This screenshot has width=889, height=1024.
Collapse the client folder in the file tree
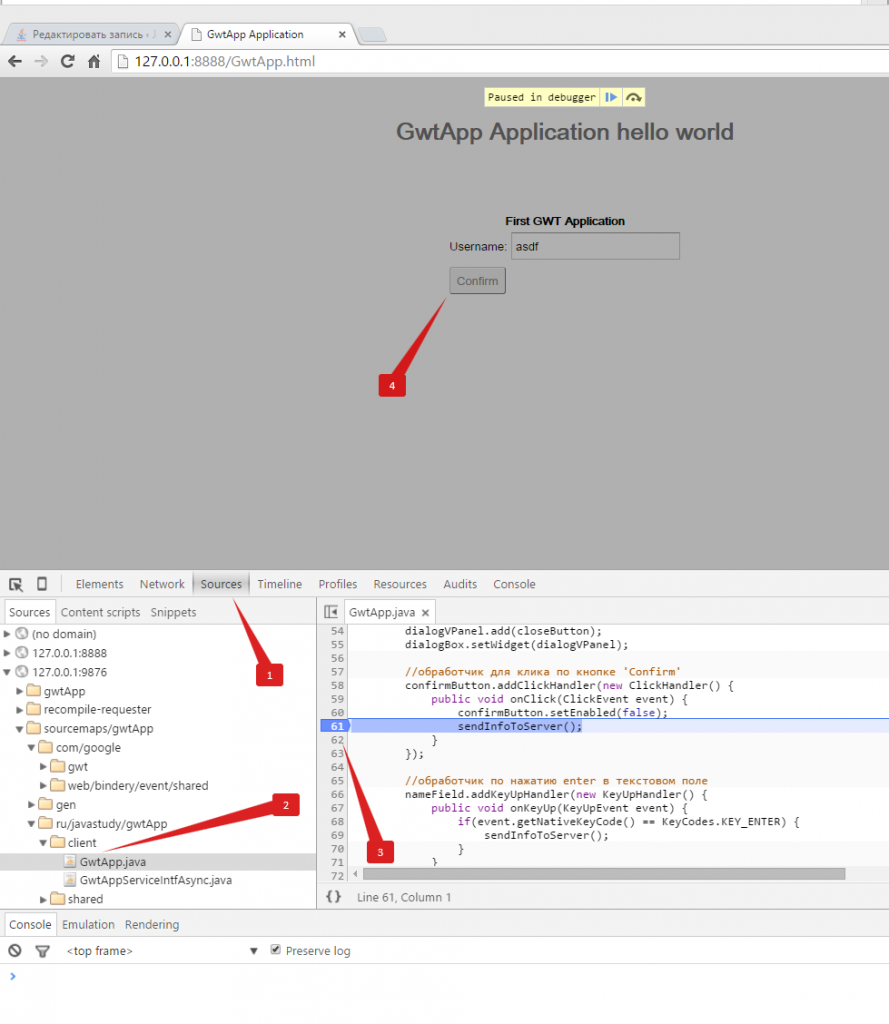[45, 842]
